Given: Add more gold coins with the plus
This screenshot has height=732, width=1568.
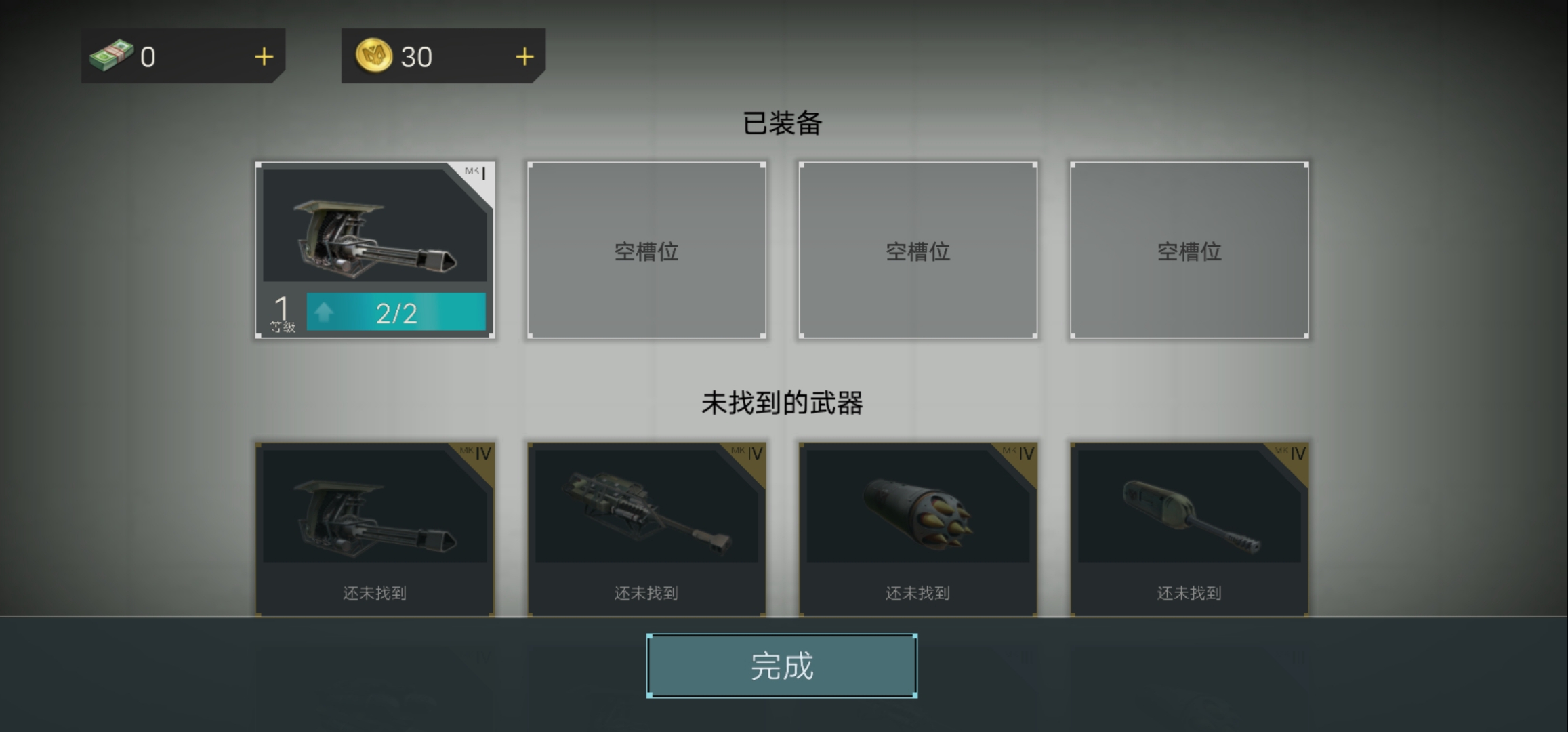Looking at the screenshot, I should coord(524,57).
